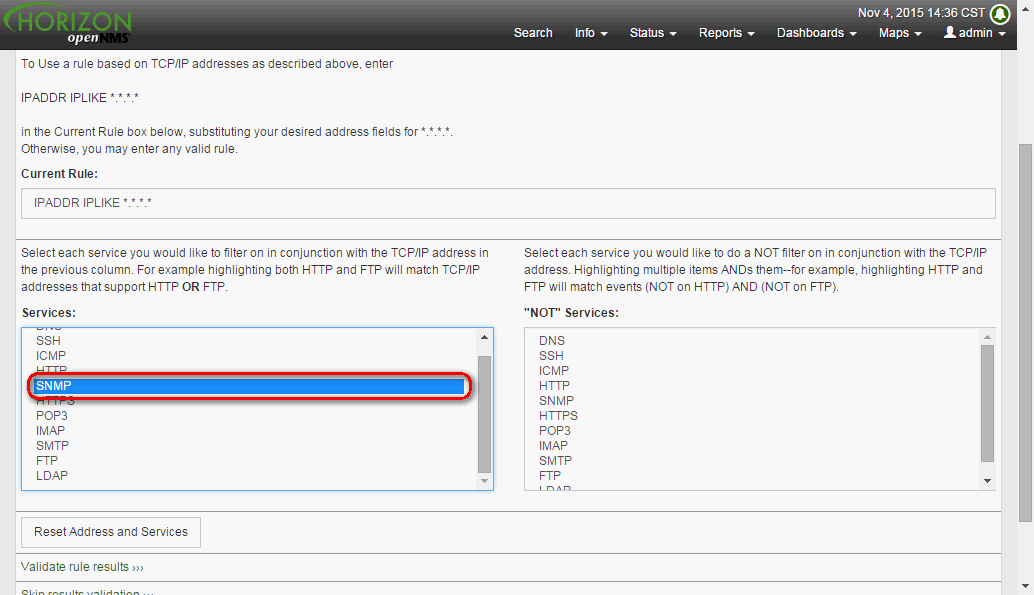Click NOT Services list scrollbar thumb

[987, 404]
